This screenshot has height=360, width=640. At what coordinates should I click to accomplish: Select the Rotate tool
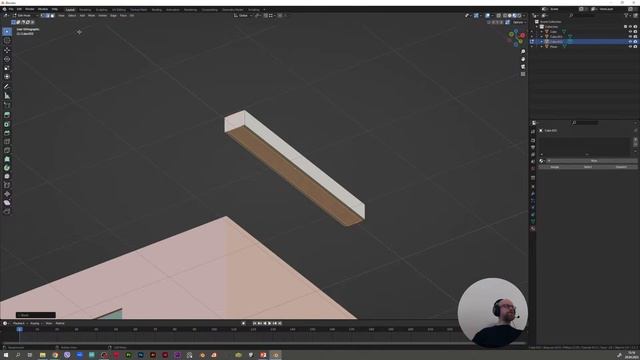[x=7, y=59]
